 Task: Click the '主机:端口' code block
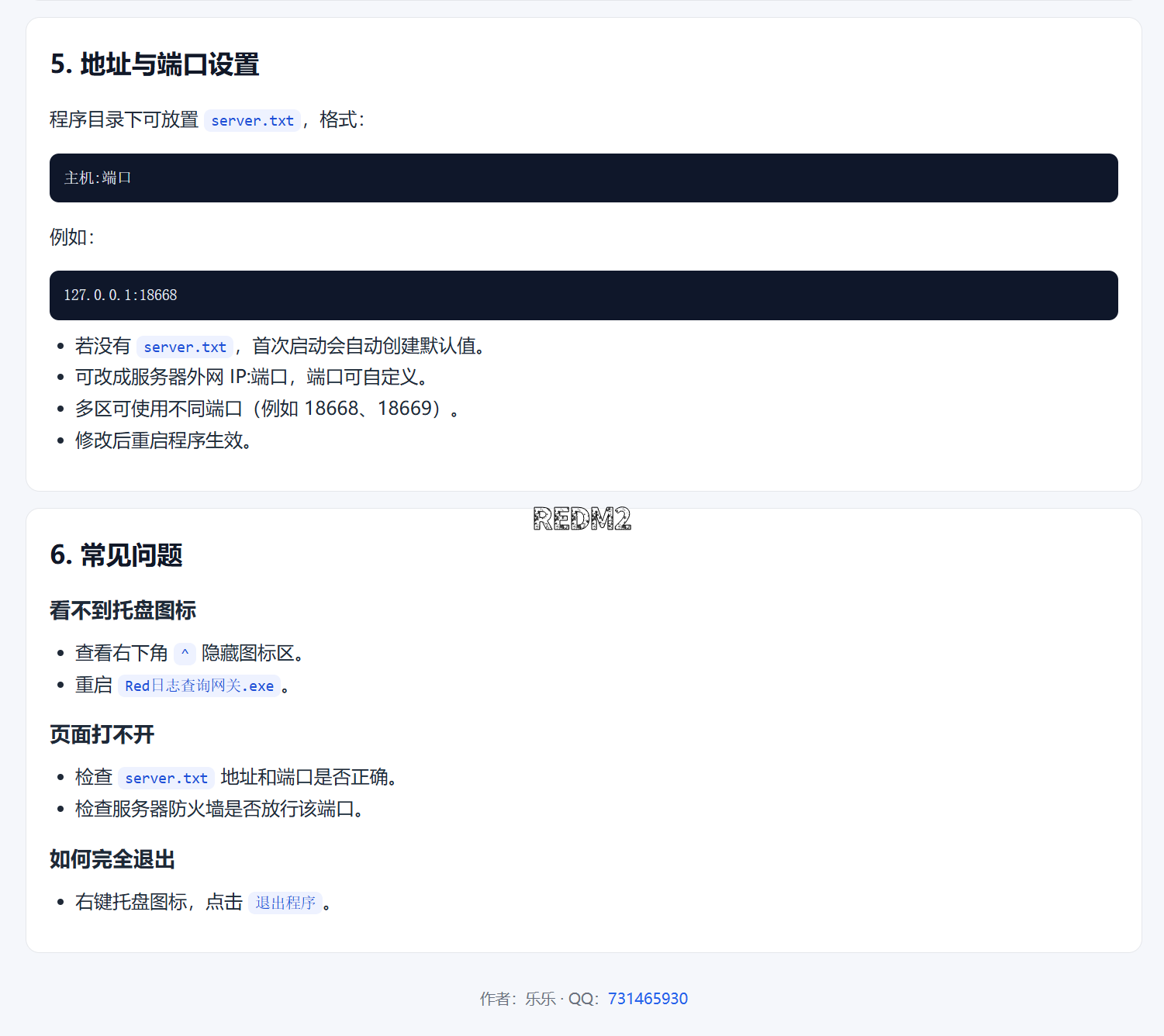(x=583, y=178)
